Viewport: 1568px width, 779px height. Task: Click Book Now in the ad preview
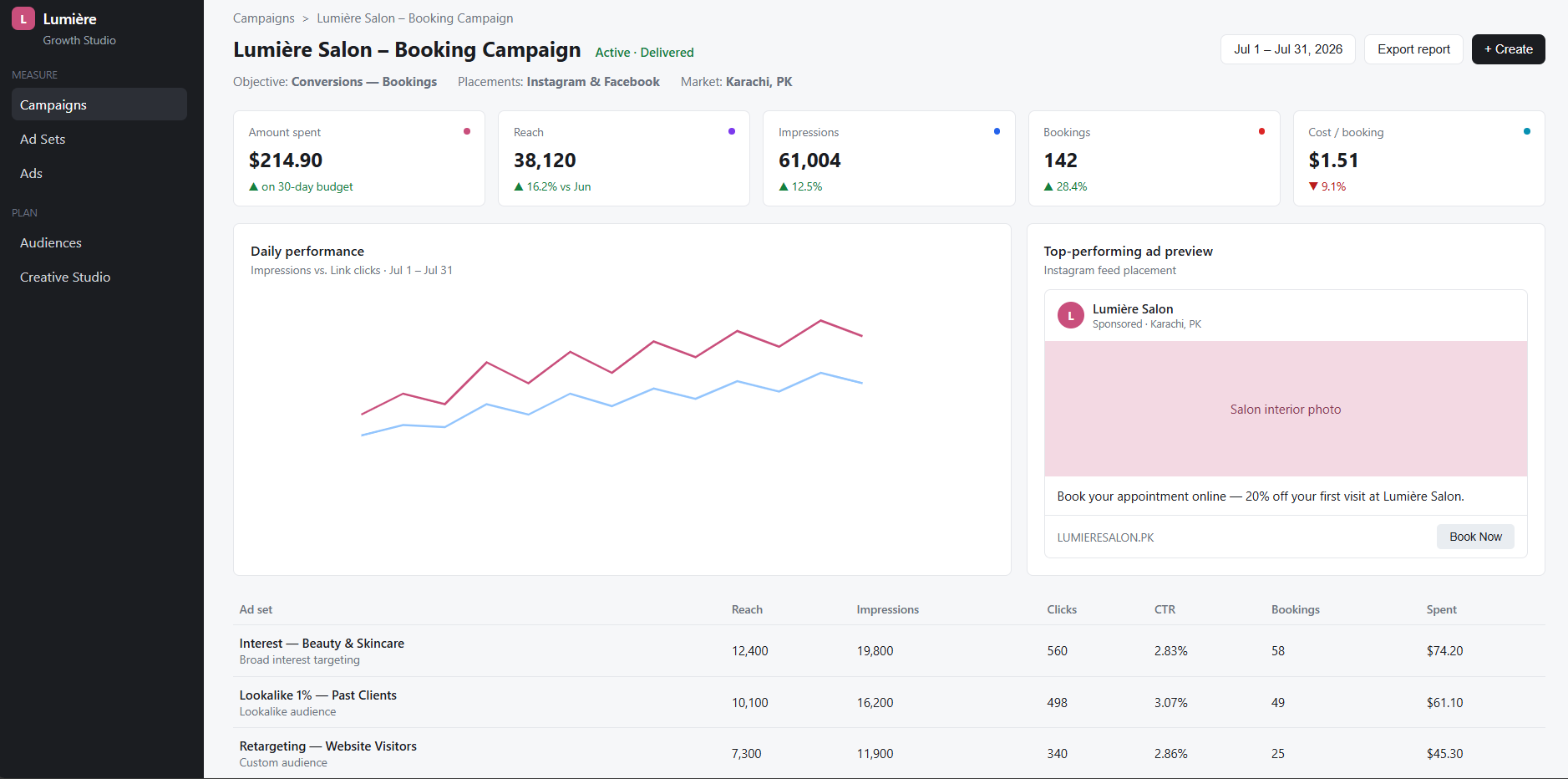point(1475,537)
